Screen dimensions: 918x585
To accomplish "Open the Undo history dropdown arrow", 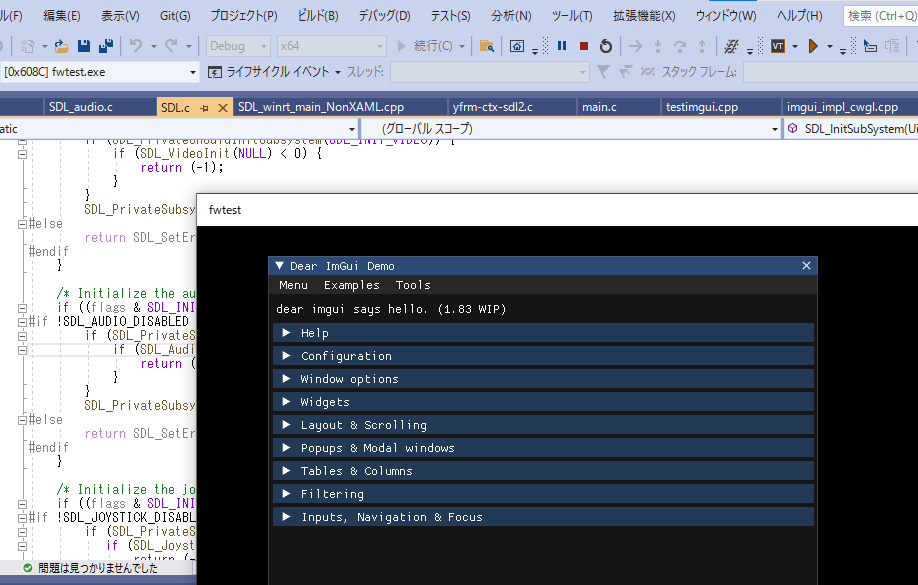I will (153, 46).
